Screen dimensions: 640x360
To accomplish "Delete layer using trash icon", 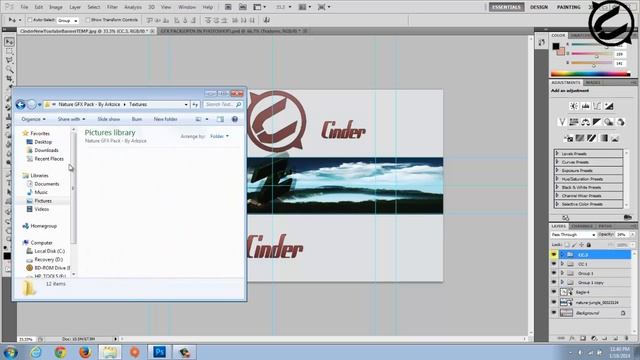I will 627,338.
